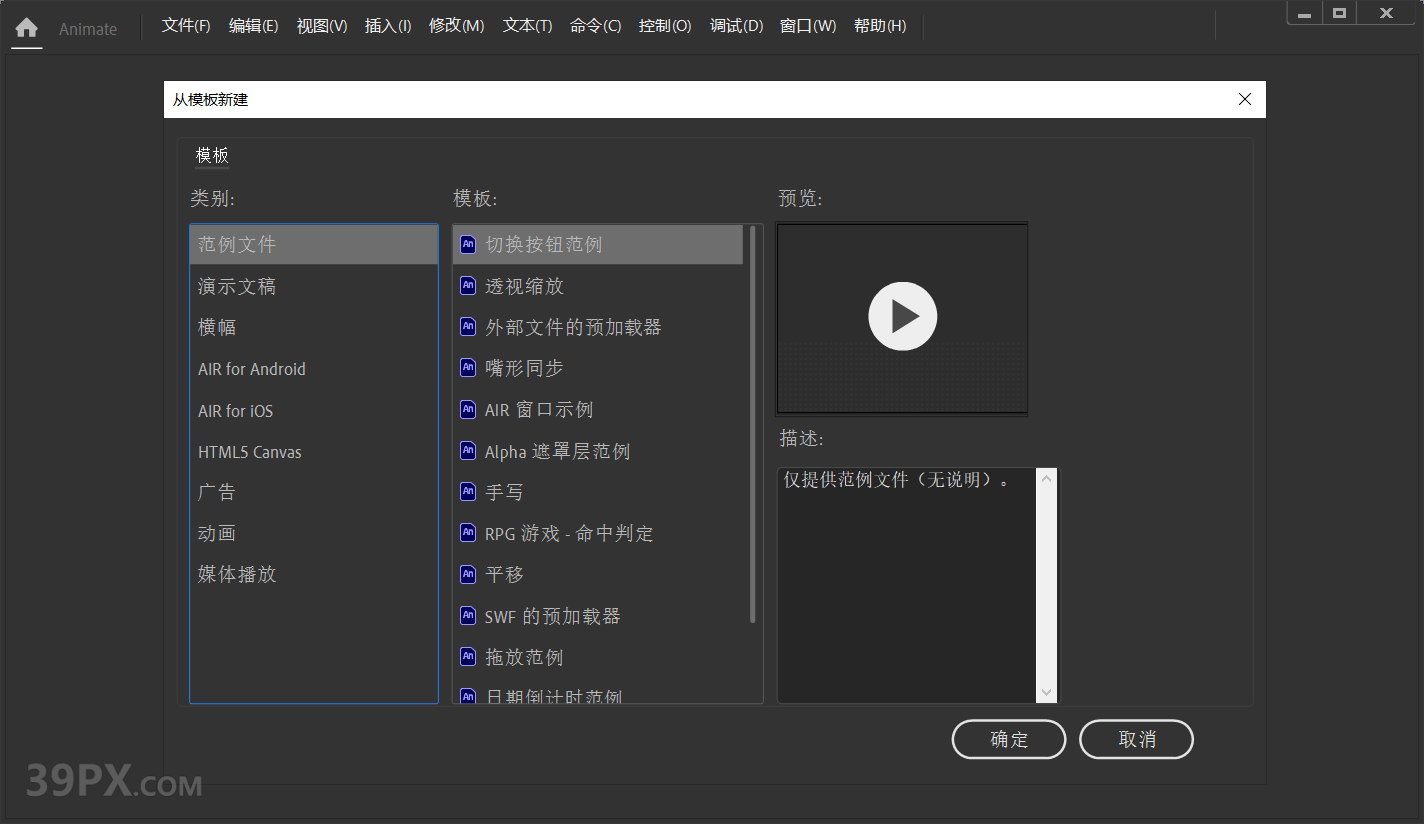
Task: Open the 插入(I) menu
Action: (388, 26)
